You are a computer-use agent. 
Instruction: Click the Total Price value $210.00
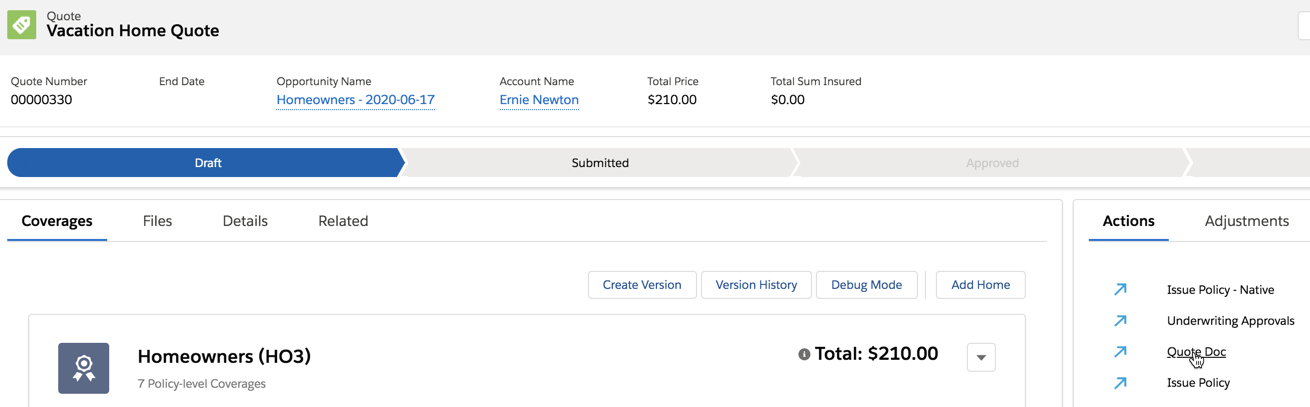(672, 100)
